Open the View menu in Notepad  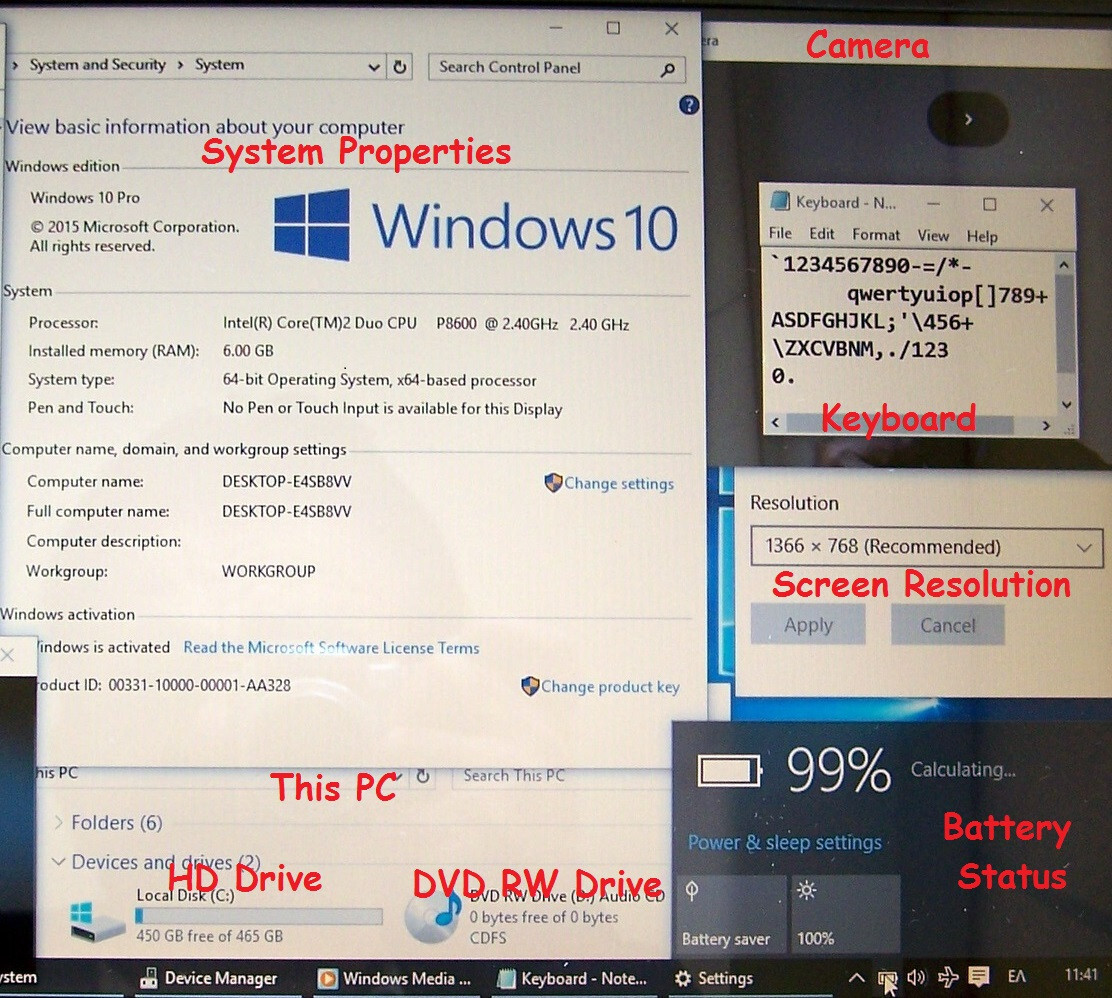[933, 235]
